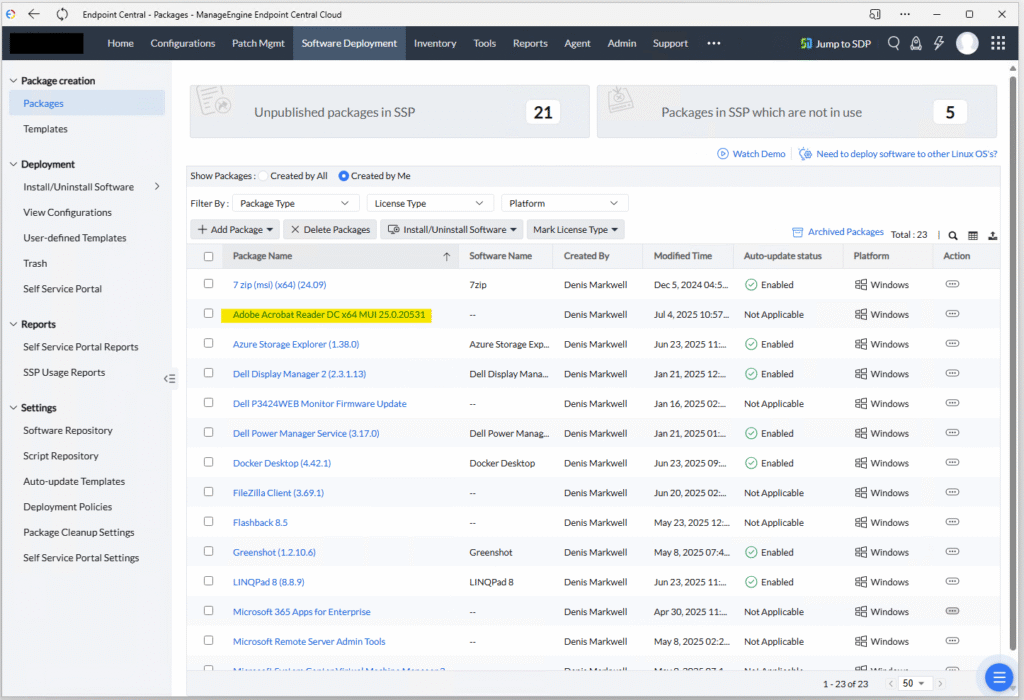This screenshot has height=700, width=1024.
Task: Check the select-all checkbox in table header
Action: coord(209,257)
